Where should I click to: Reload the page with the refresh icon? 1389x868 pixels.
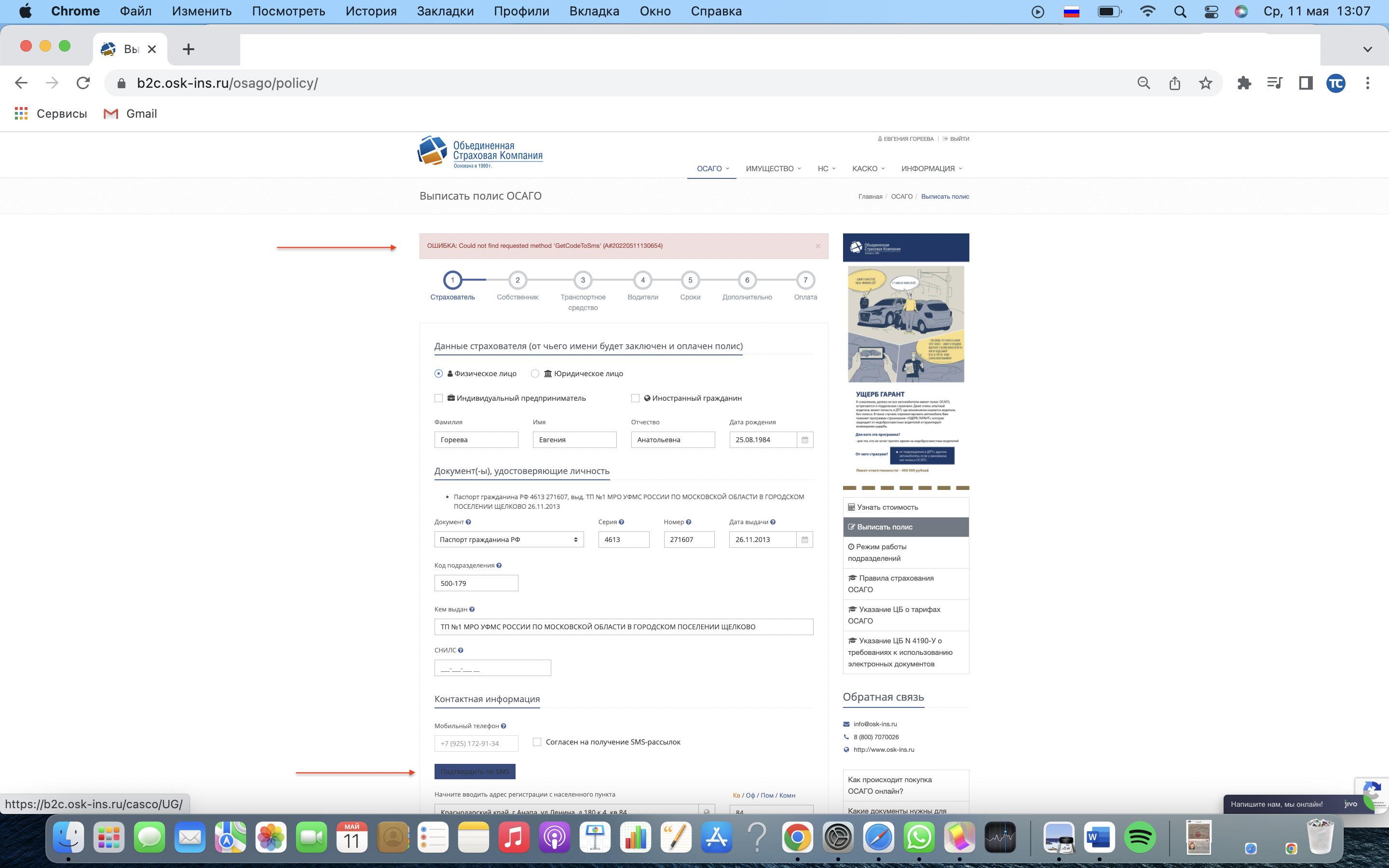tap(83, 83)
